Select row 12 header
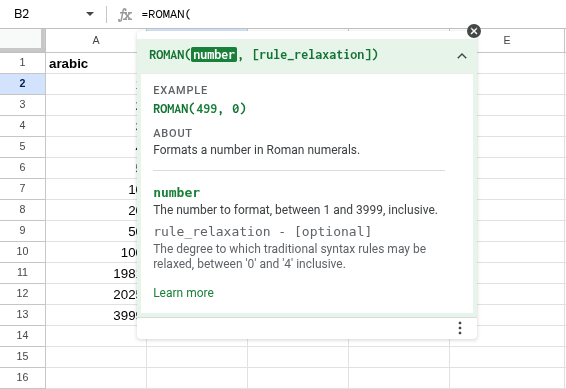566x389 pixels. pyautogui.click(x=22, y=293)
